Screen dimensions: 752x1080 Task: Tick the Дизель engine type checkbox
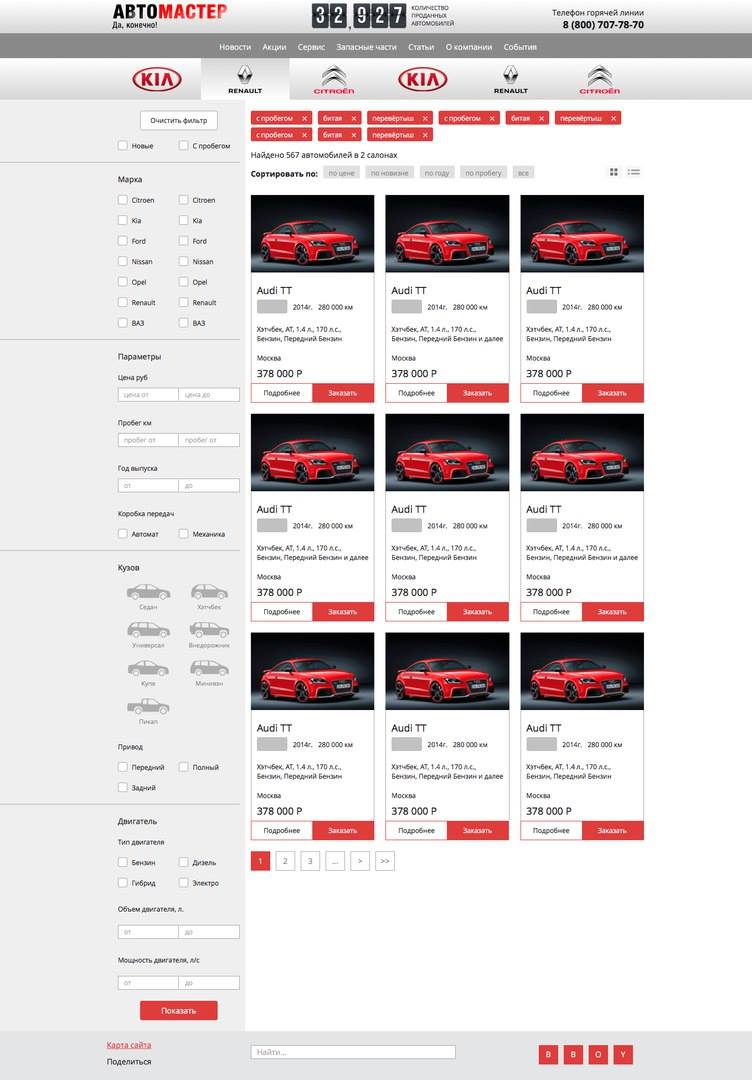pyautogui.click(x=183, y=862)
